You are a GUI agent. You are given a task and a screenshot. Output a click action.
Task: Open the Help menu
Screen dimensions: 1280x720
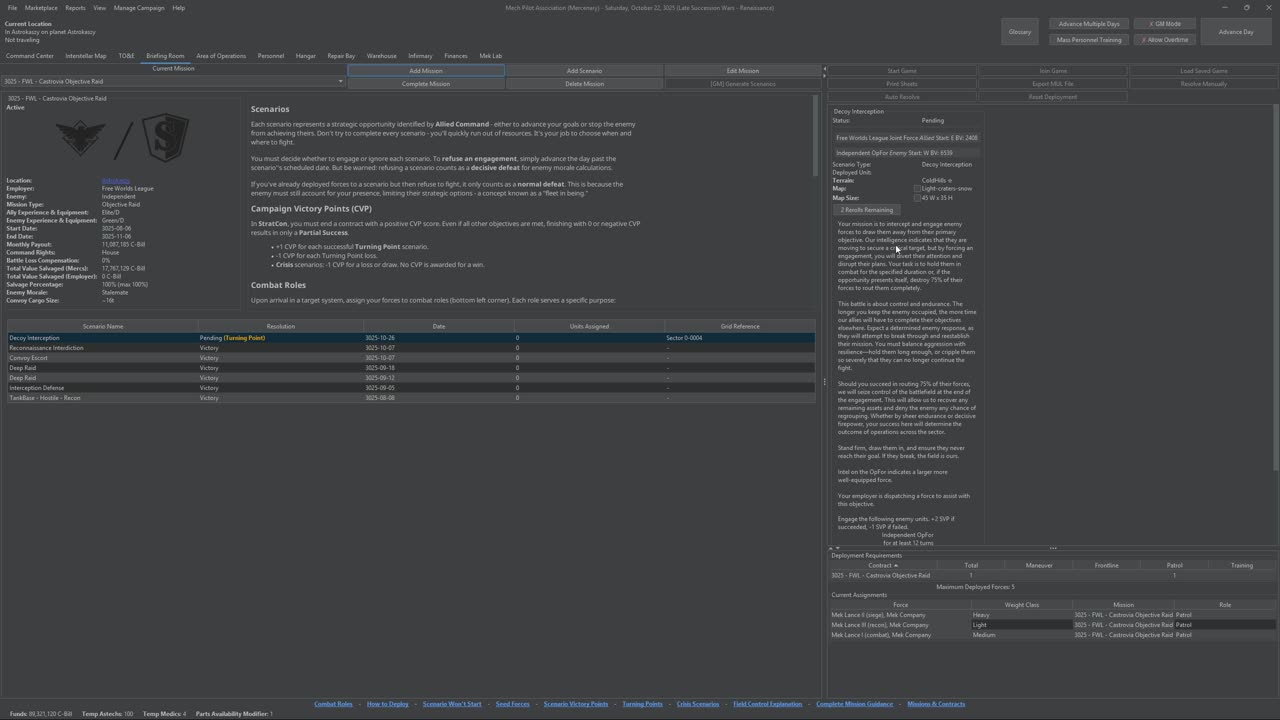pyautogui.click(x=178, y=8)
